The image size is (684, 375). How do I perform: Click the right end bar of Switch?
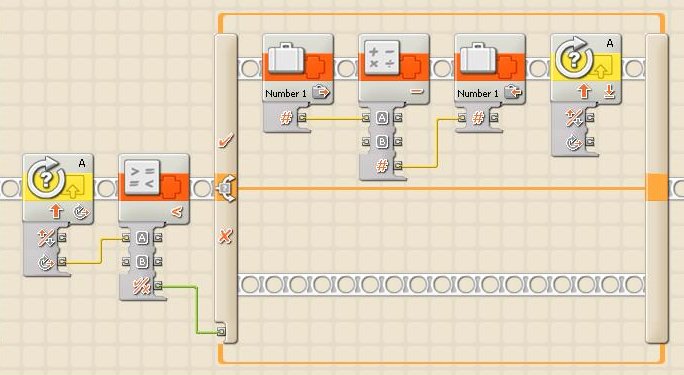pyautogui.click(x=657, y=188)
